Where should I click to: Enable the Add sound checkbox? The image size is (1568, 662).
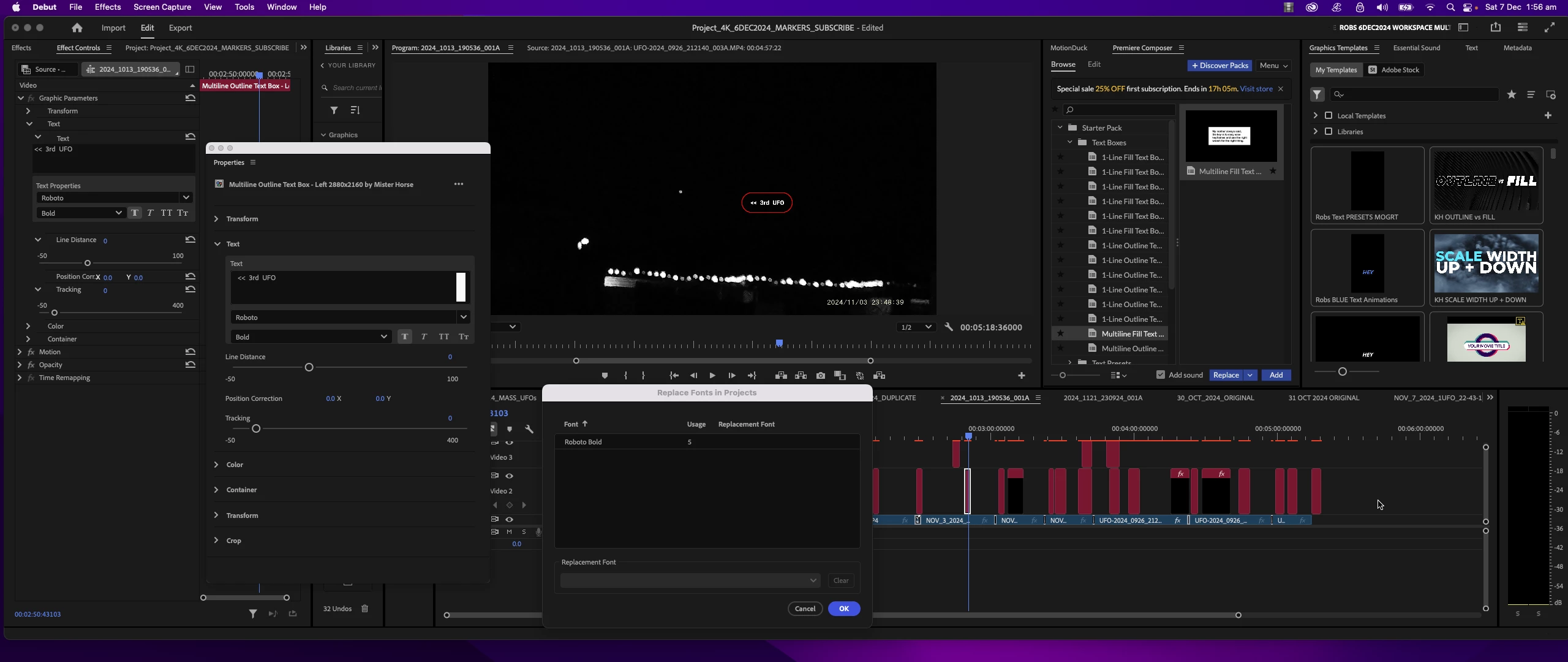pyautogui.click(x=1161, y=375)
